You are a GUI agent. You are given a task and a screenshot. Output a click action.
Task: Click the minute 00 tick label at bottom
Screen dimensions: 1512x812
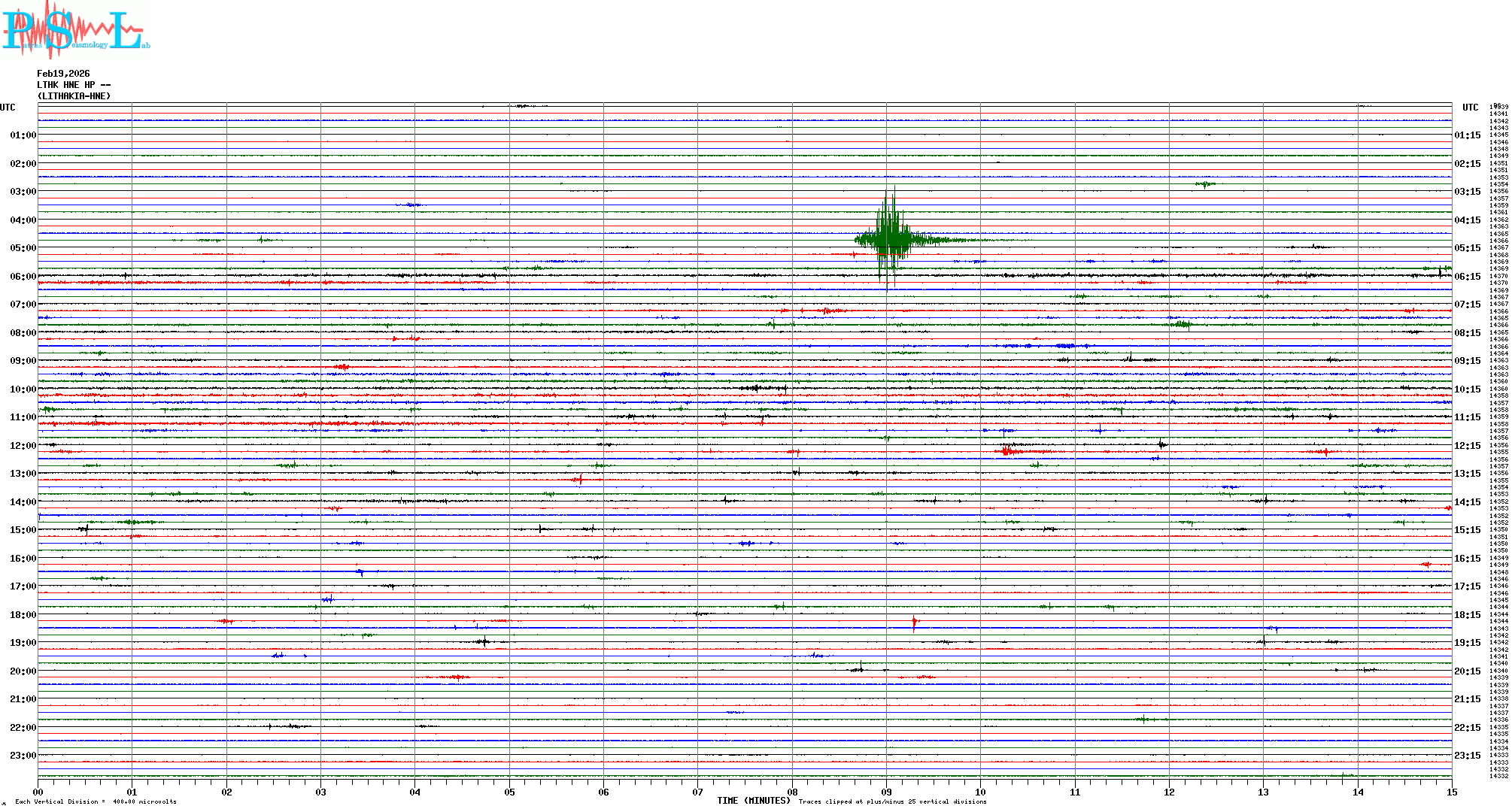click(x=38, y=792)
